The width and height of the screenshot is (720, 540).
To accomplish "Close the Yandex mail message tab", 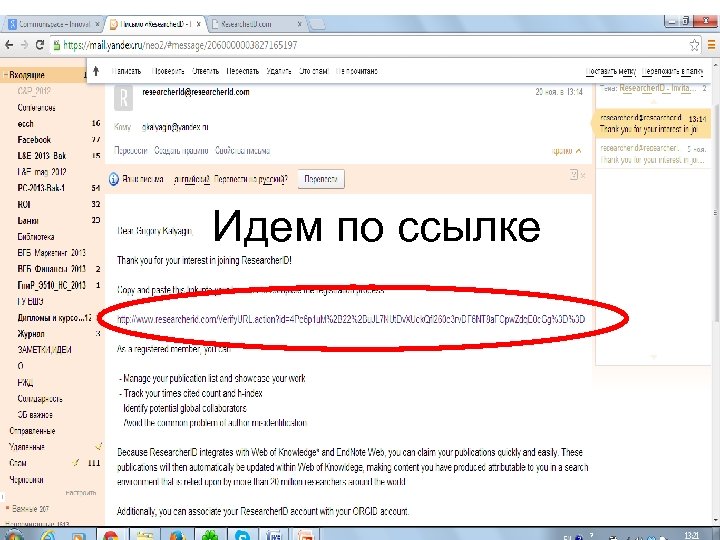I will 198,24.
